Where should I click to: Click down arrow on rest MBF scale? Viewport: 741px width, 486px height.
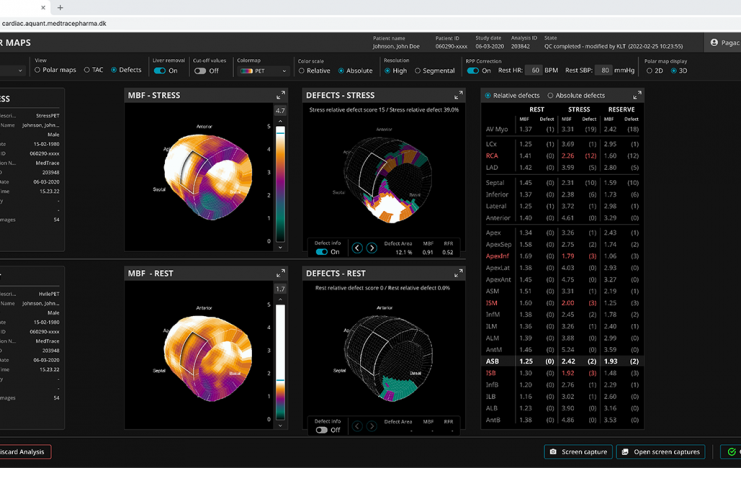pyautogui.click(x=280, y=425)
